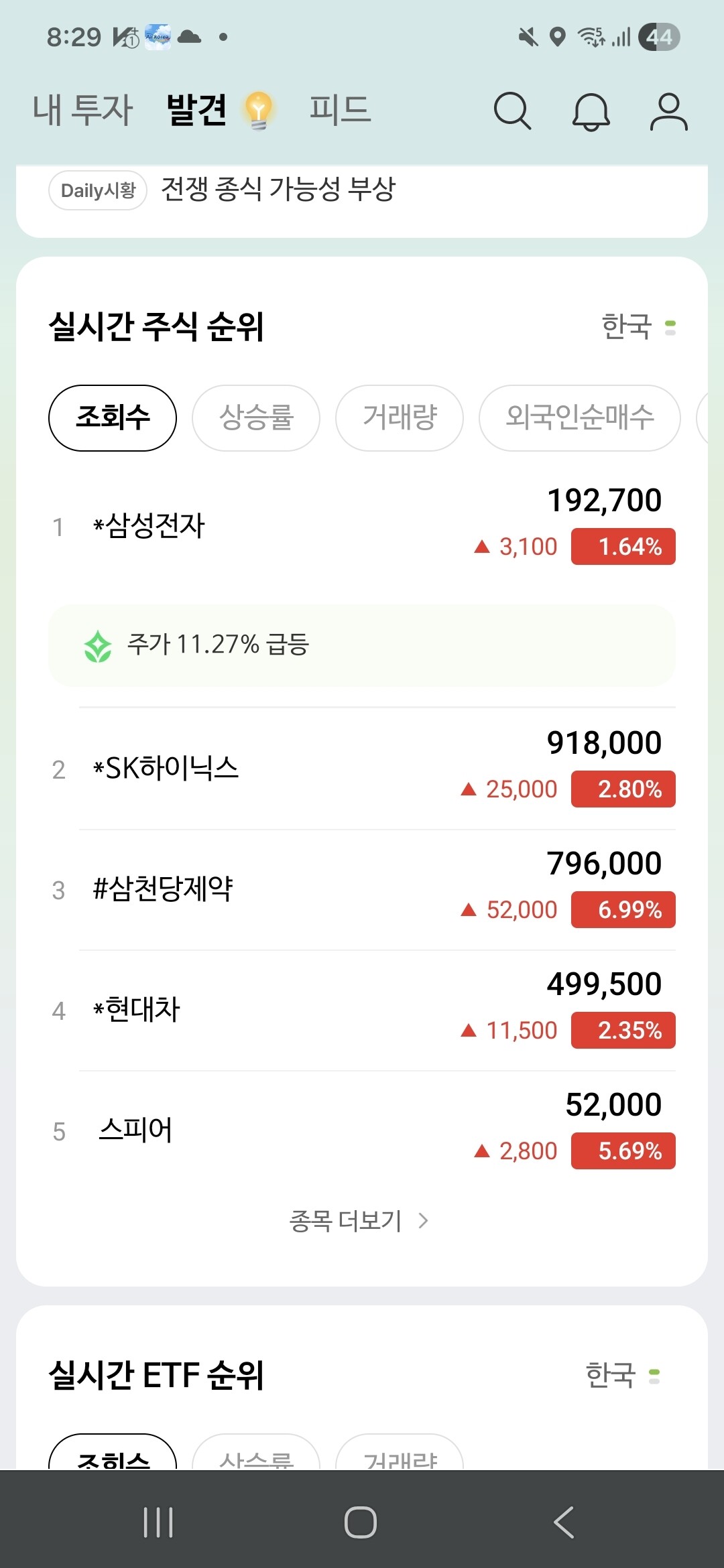Viewport: 724px width, 1568px height.
Task: Switch country for 실시간 ETF 순위
Action: [x=622, y=1376]
